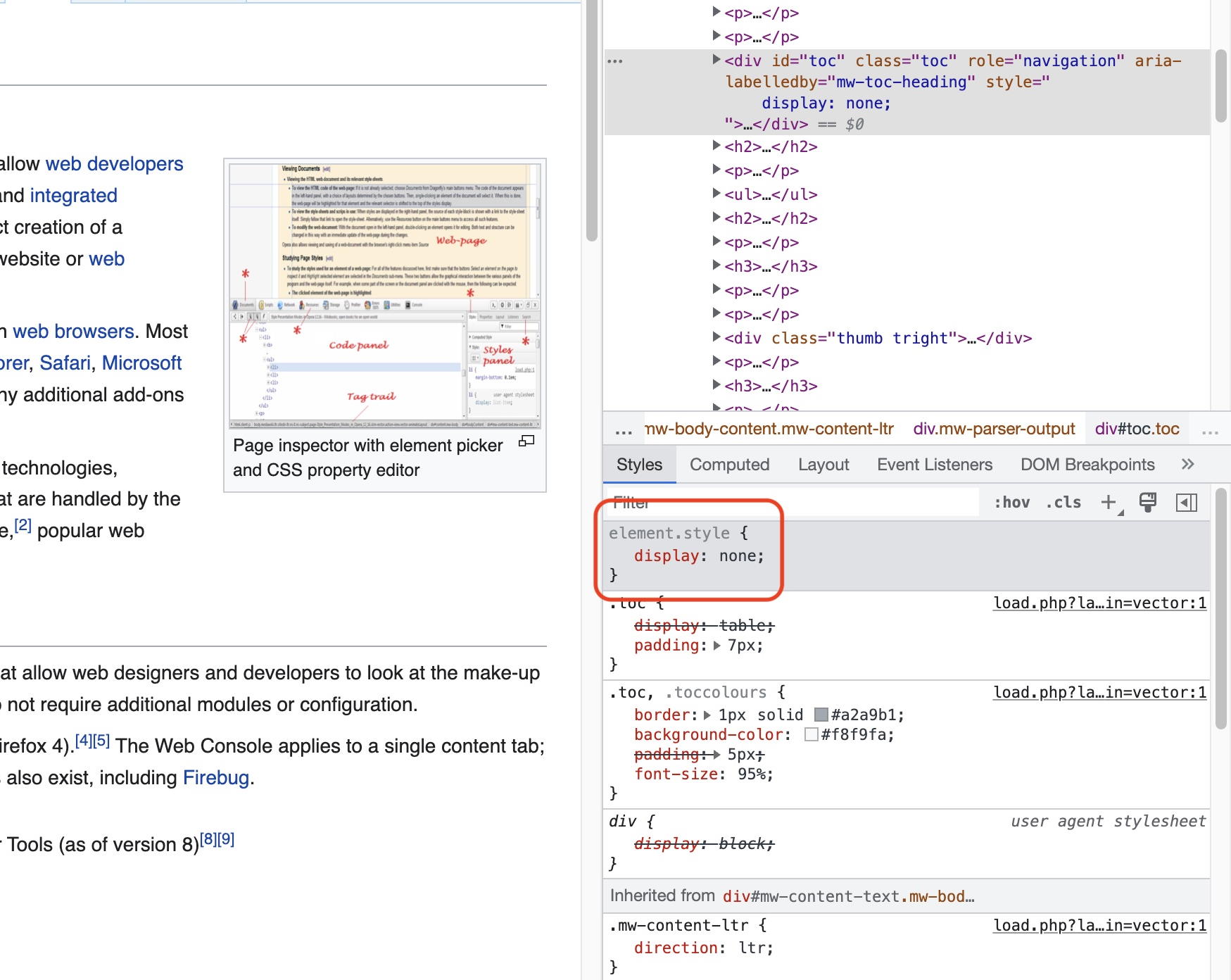Image resolution: width=1231 pixels, height=980 pixels.
Task: Toggle the computed styles sidebar pane icon
Action: click(x=1187, y=502)
